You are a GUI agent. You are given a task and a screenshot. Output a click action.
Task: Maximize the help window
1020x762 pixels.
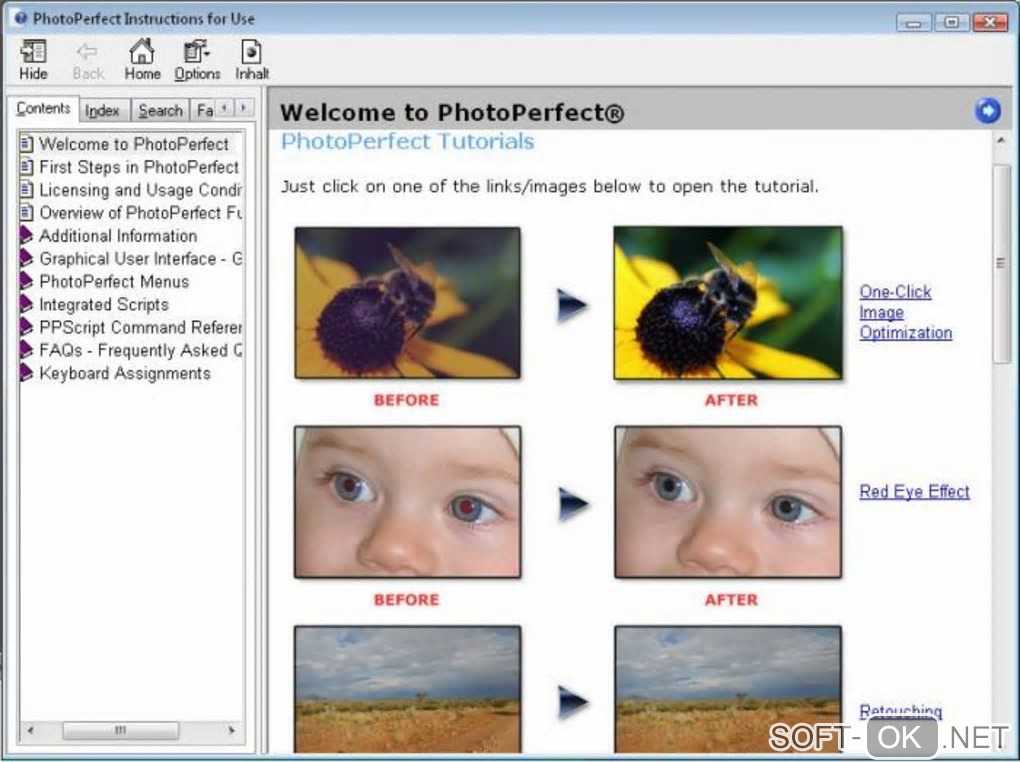pos(951,23)
